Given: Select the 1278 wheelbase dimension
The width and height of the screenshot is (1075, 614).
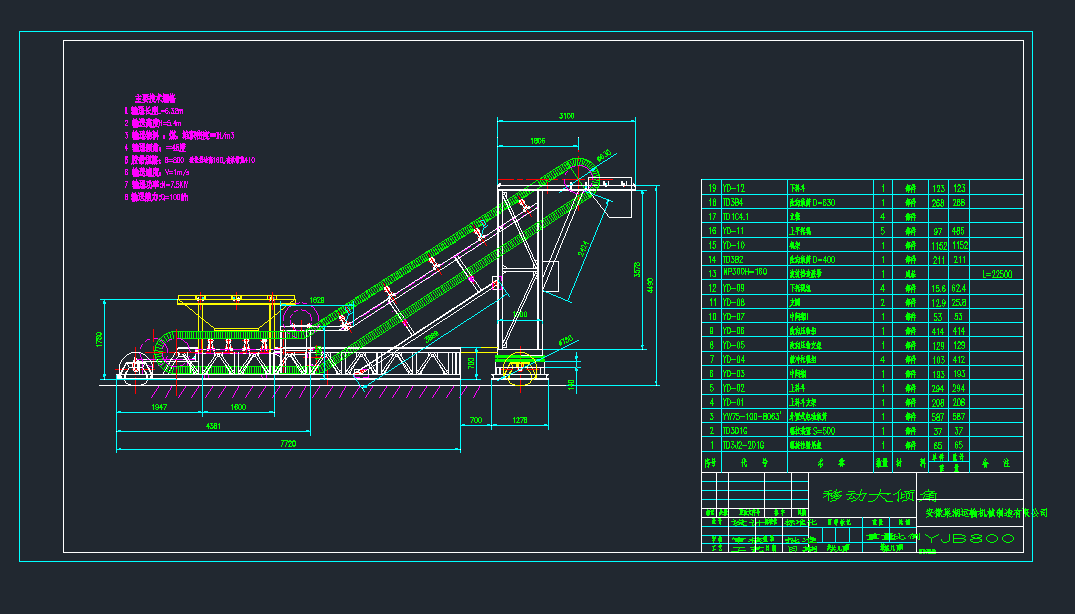Looking at the screenshot, I should (x=521, y=422).
